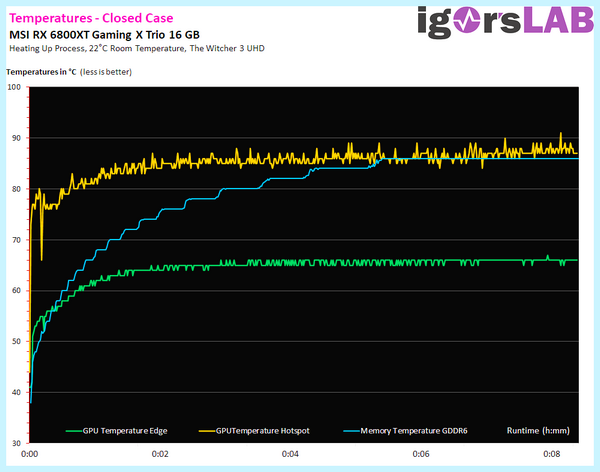Click the y-axis value 40

(16, 392)
